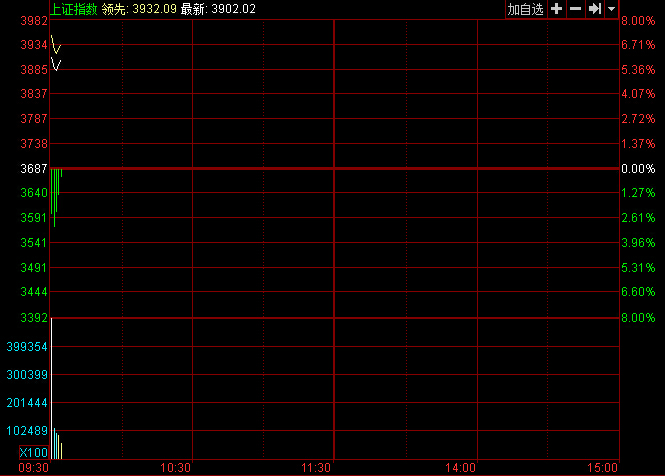Select the 14:00 time marker
This screenshot has width=665, height=476.
pyautogui.click(x=461, y=467)
